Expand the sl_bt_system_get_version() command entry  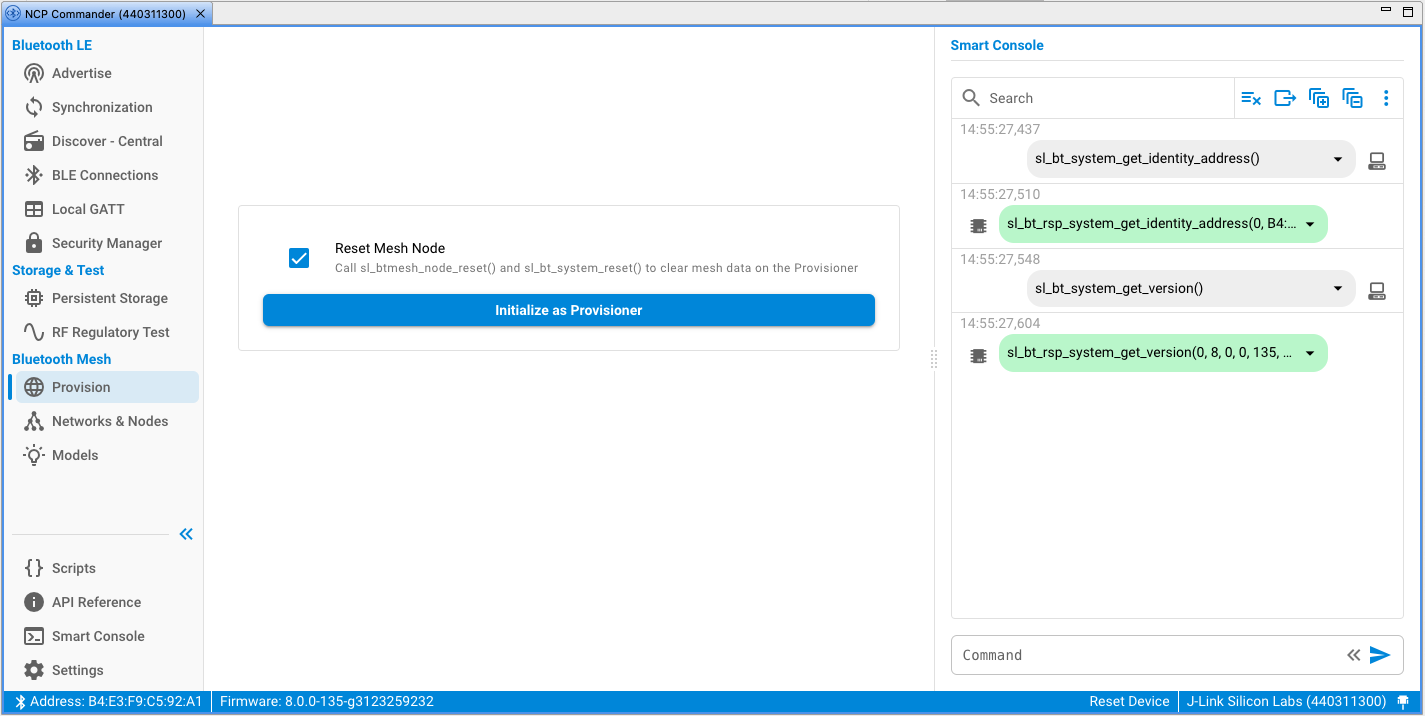(x=1338, y=288)
